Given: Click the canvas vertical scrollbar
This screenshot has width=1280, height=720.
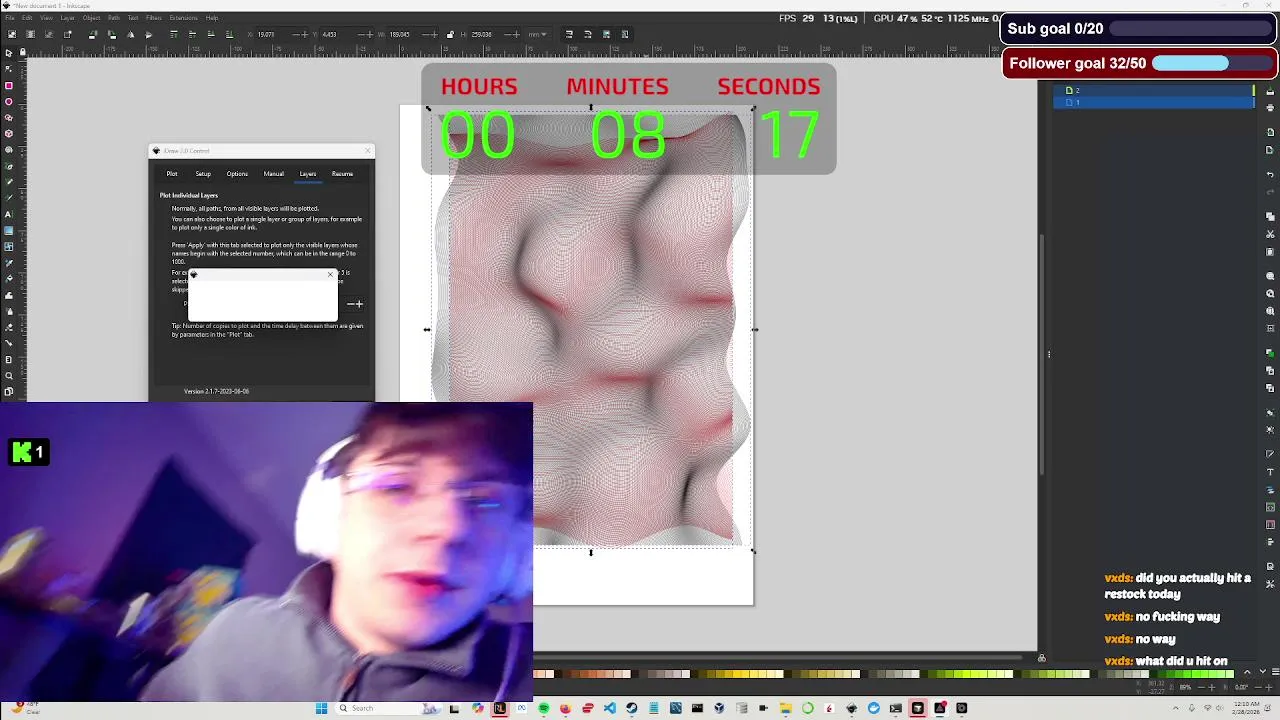Looking at the screenshot, I should coord(1041,355).
